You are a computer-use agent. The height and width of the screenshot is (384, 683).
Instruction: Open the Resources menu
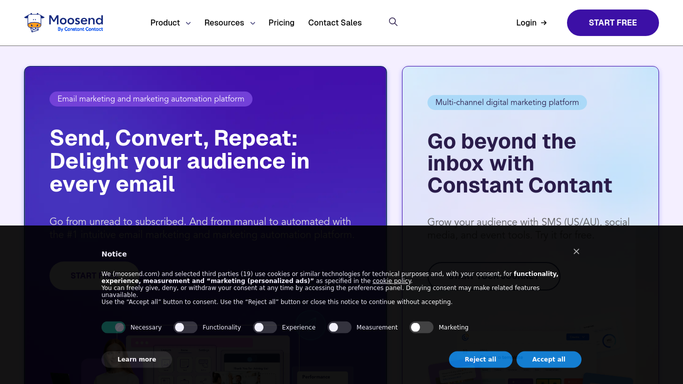[224, 23]
